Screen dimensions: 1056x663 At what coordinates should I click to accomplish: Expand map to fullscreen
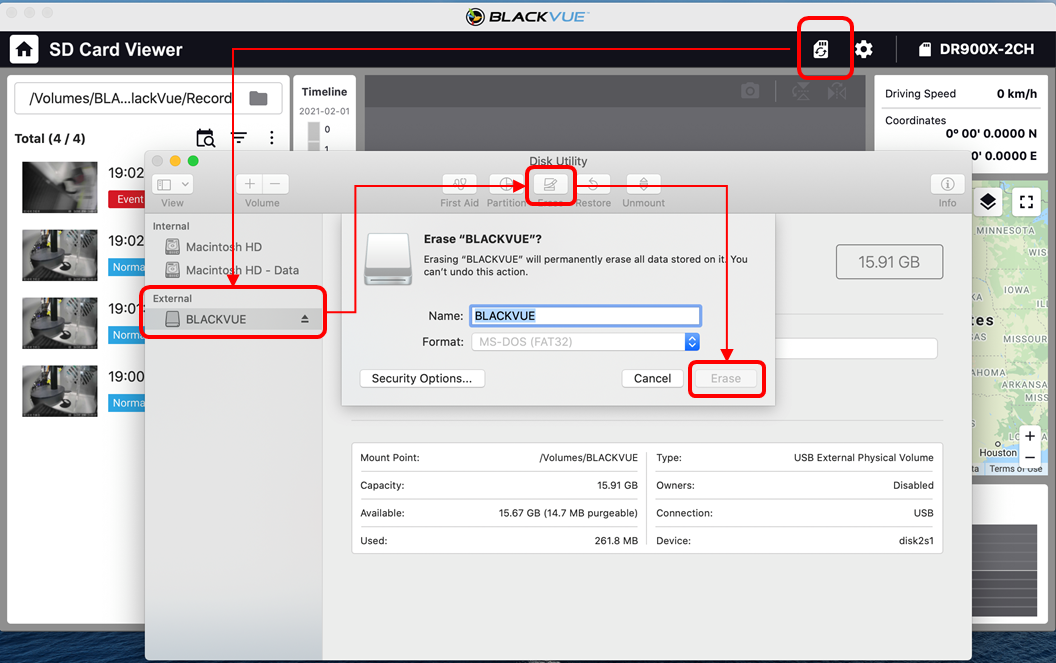pos(1026,201)
